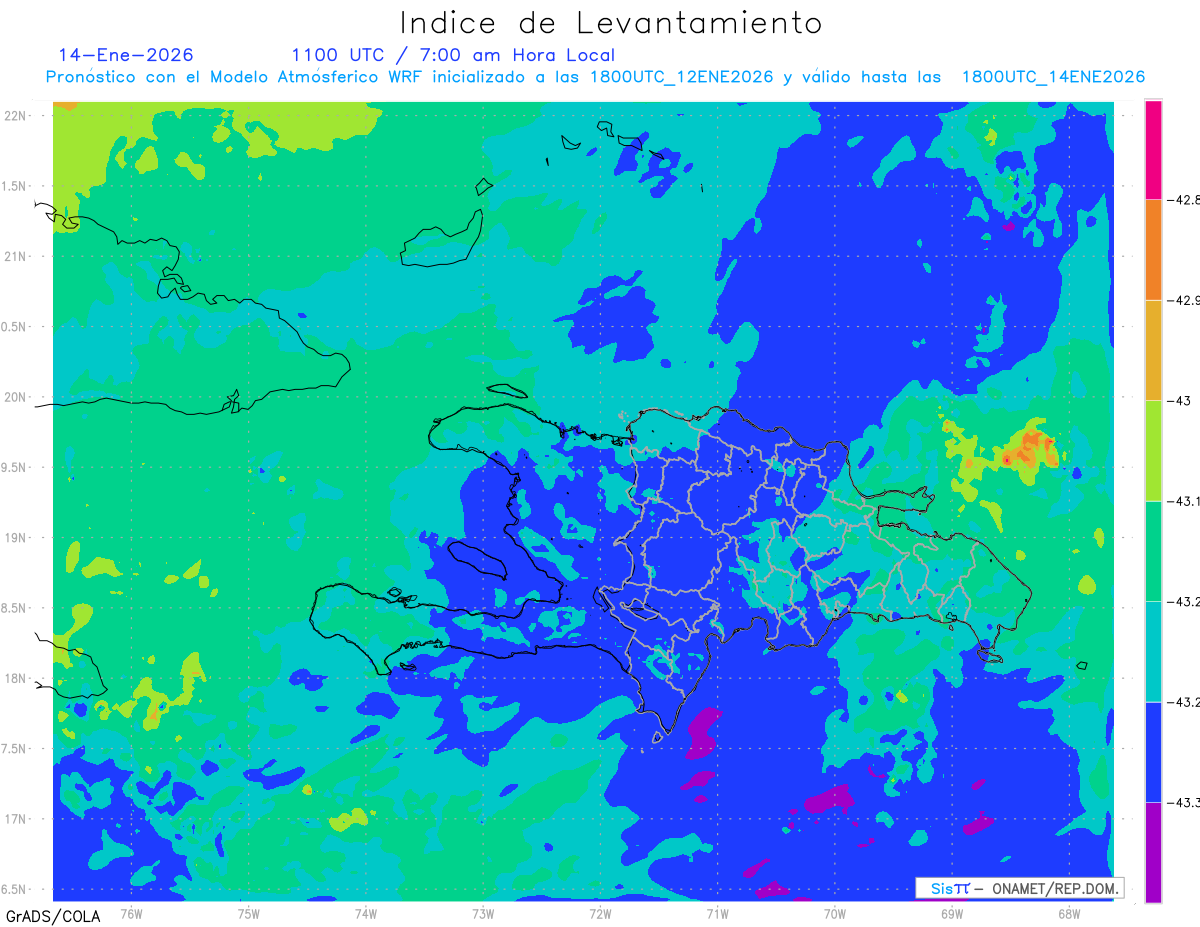The width and height of the screenshot is (1200, 927).
Task: Click the '-42.8' legend value
Action: (x=1184, y=200)
